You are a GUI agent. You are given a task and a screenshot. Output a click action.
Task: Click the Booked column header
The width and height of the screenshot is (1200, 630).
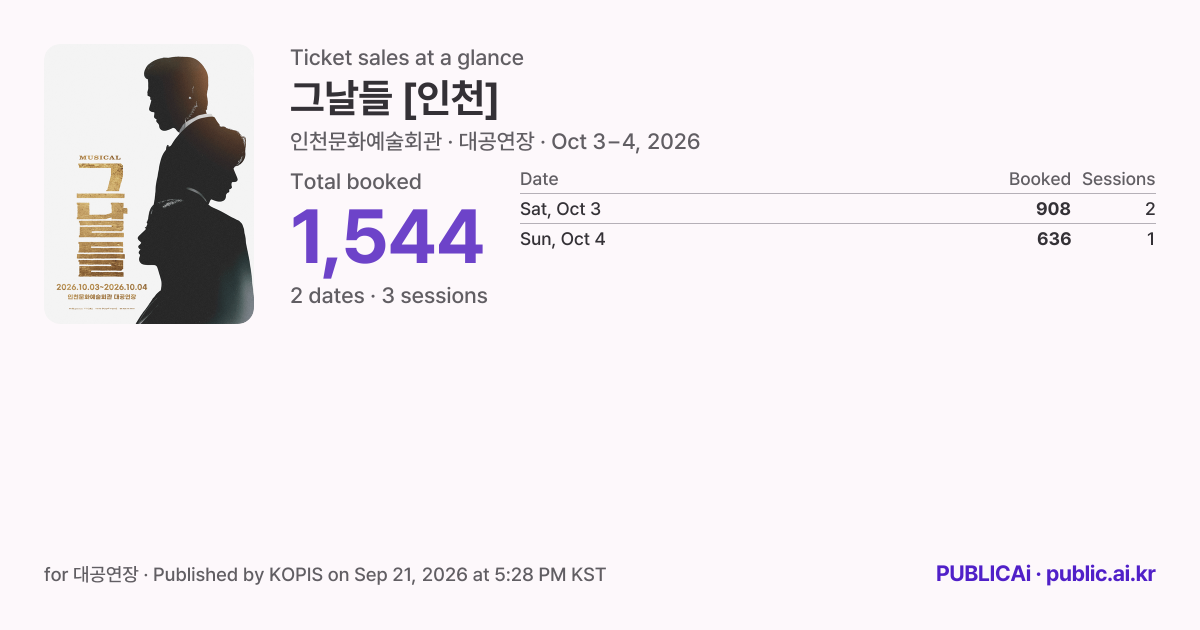click(1040, 179)
